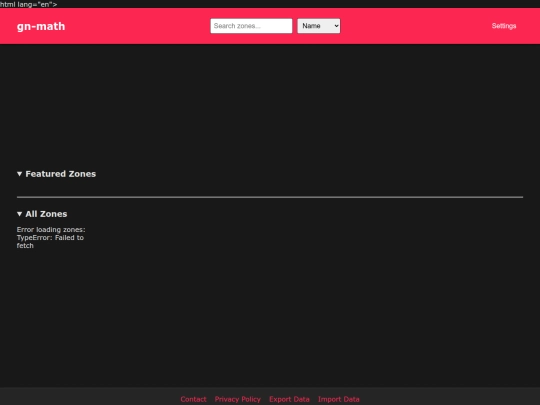540x405 pixels.
Task: Collapse the Featured Zones section
Action: pyautogui.click(x=56, y=174)
